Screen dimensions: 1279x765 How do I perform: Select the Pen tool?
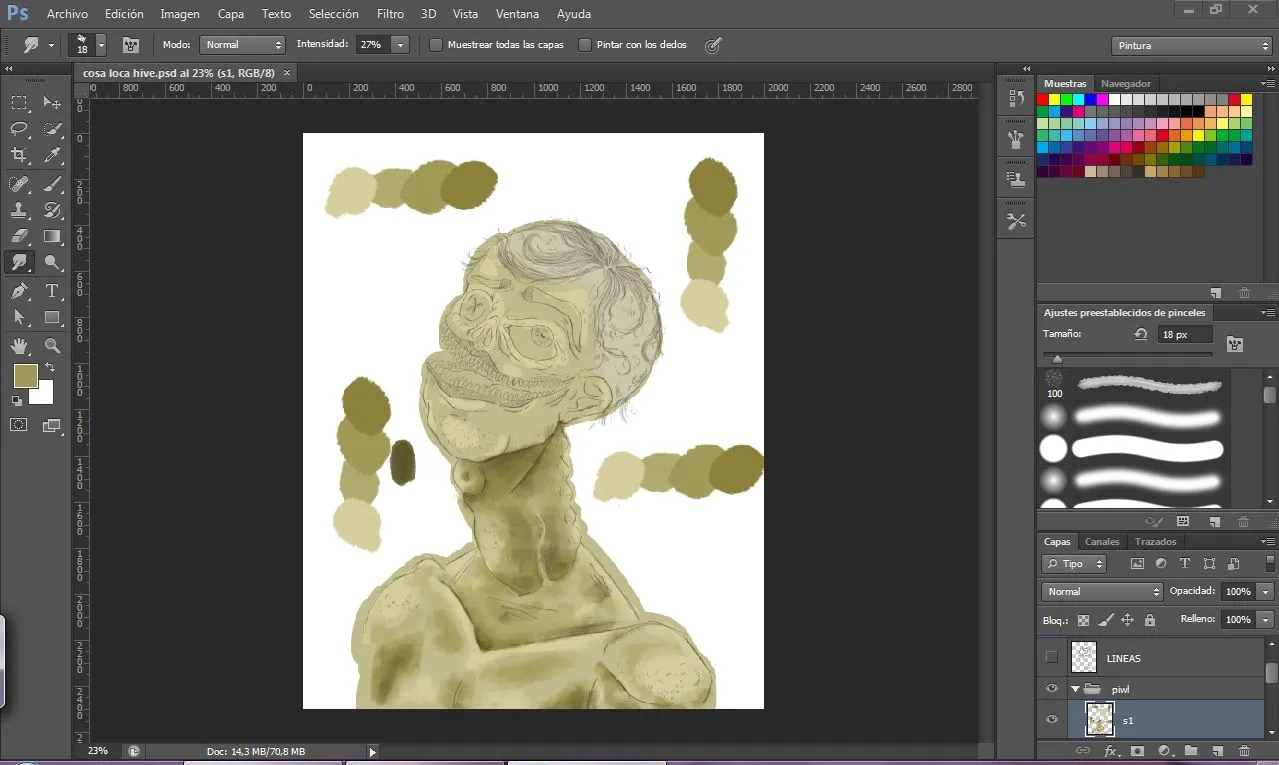pyautogui.click(x=19, y=291)
